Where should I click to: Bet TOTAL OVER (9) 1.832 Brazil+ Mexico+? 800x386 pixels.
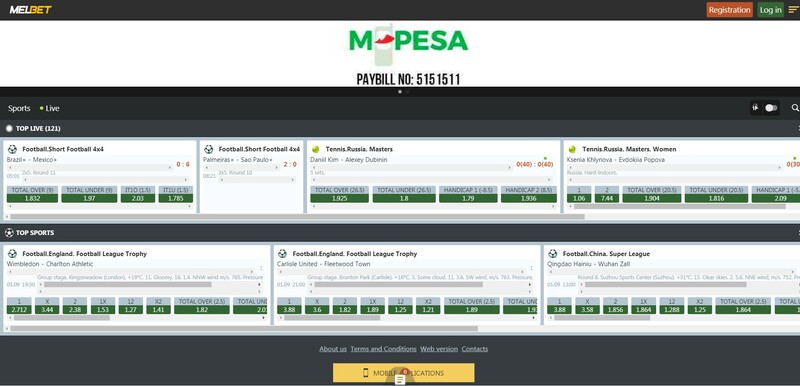pyautogui.click(x=32, y=194)
